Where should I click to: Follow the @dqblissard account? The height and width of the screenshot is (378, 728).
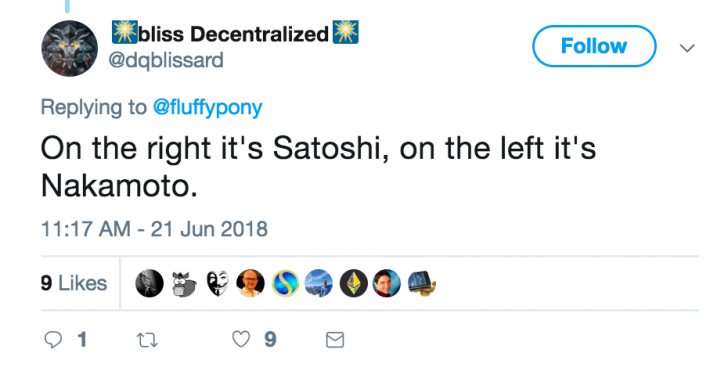594,46
